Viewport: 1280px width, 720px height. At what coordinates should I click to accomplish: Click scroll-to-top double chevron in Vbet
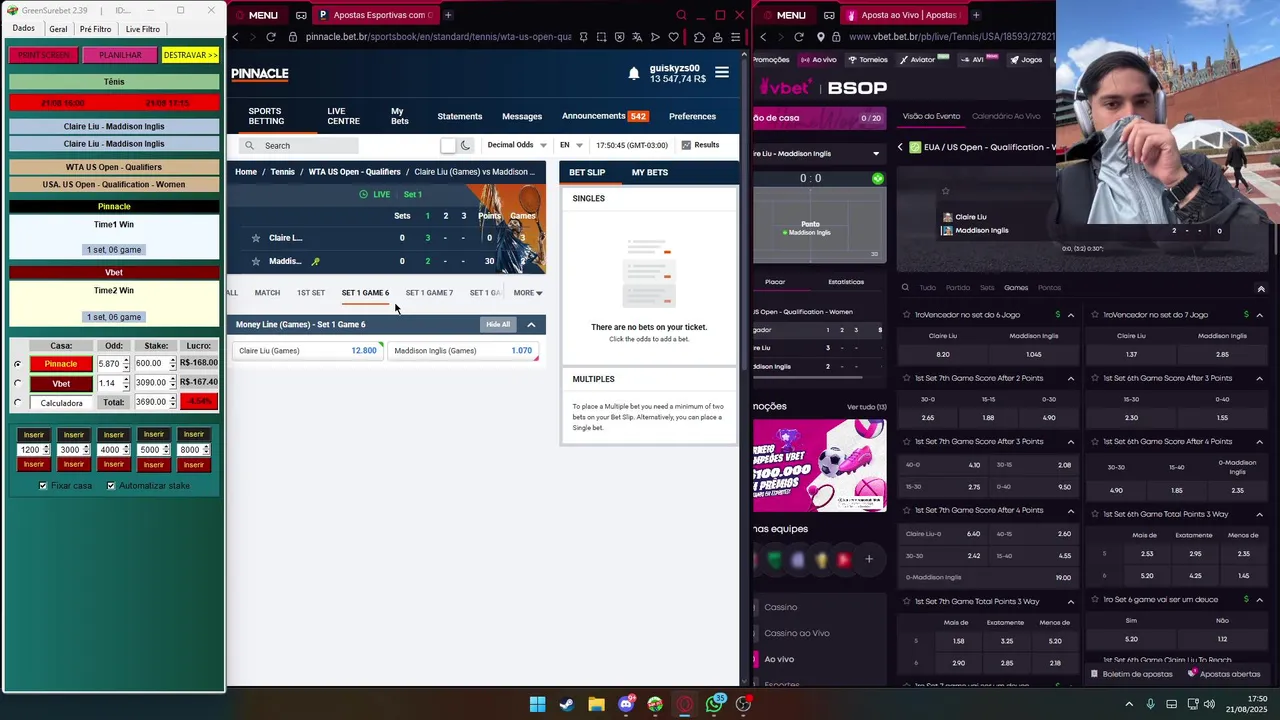pos(1260,288)
